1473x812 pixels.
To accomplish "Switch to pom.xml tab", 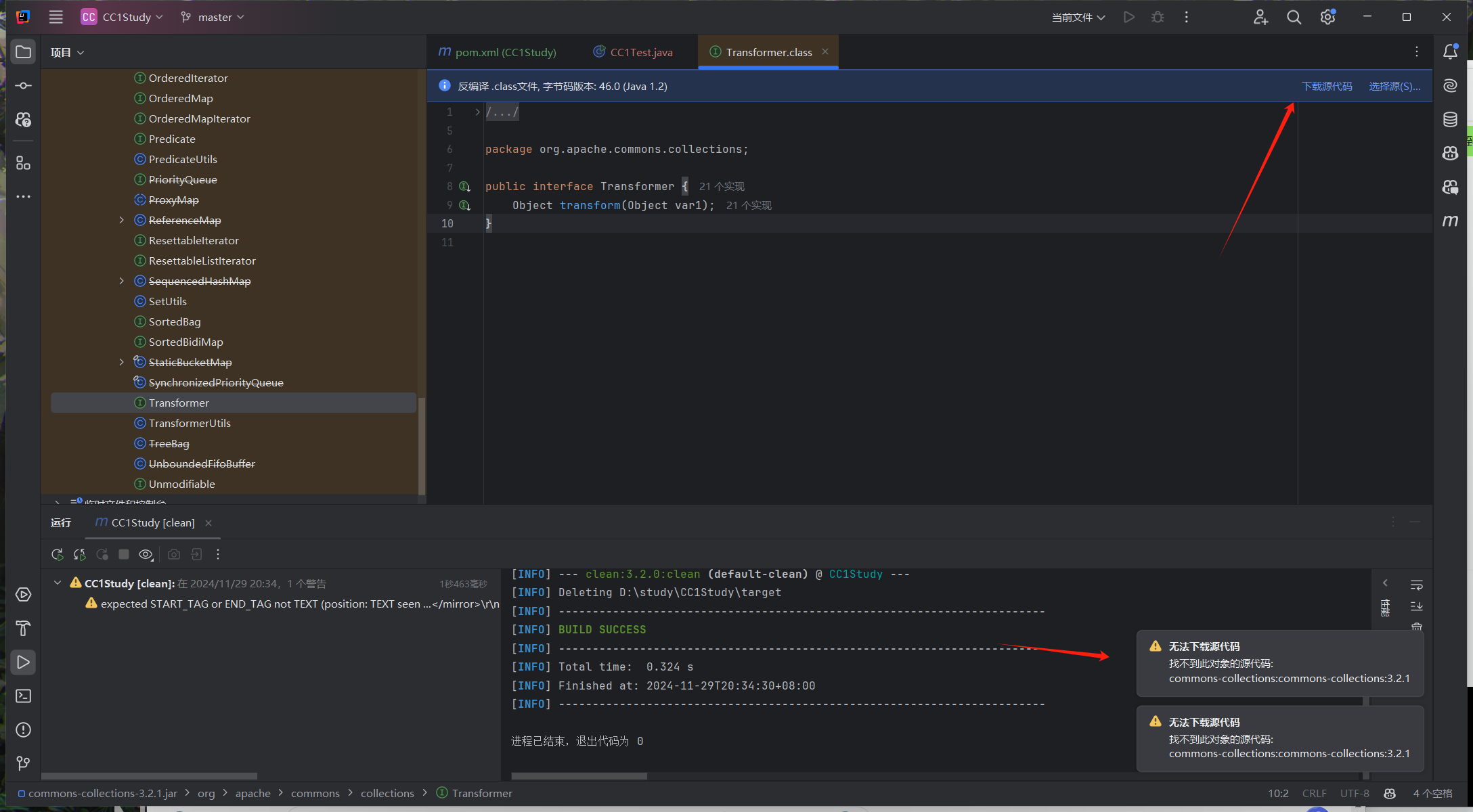I will 497,52.
